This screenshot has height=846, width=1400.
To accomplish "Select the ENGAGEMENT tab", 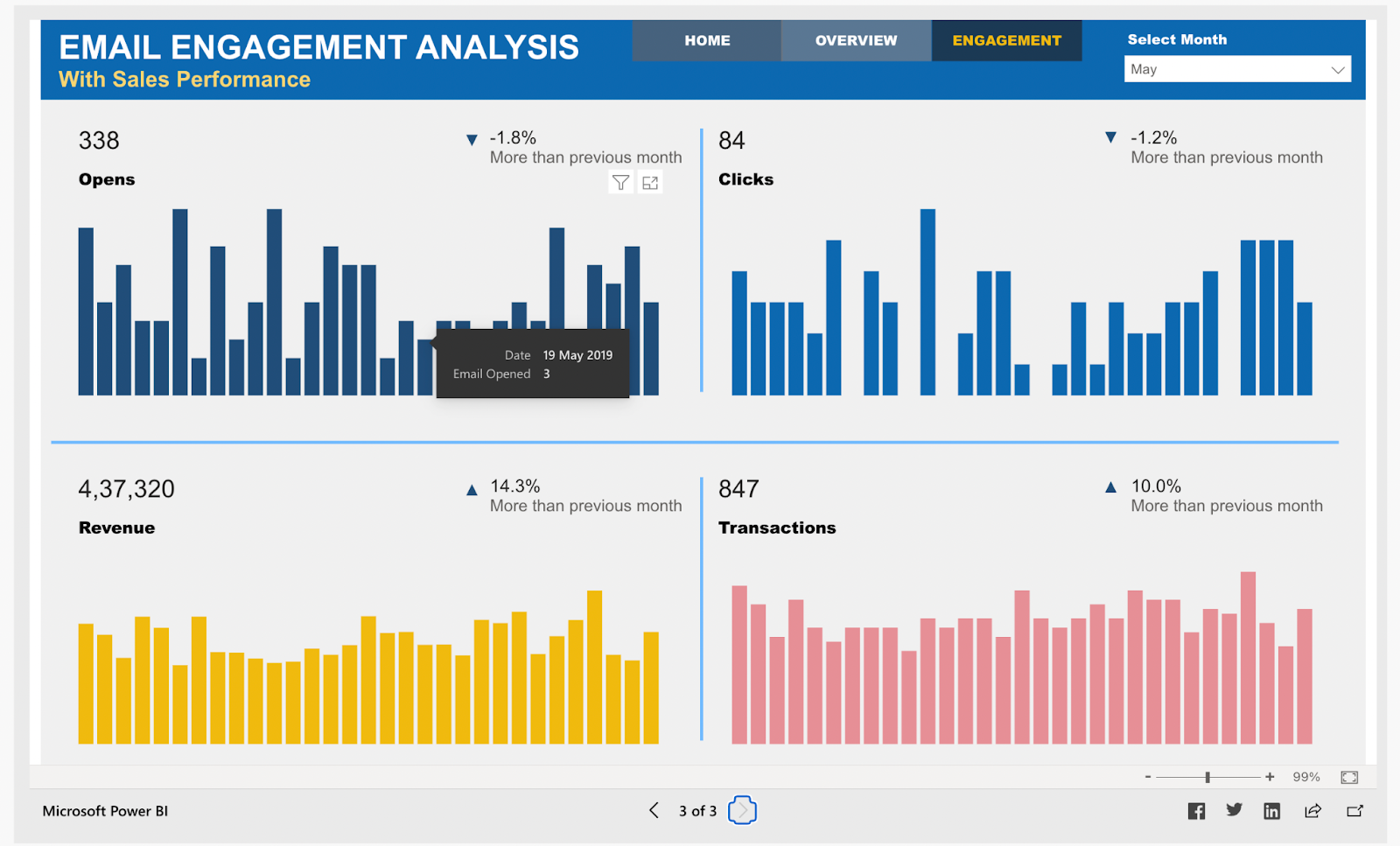I will pyautogui.click(x=1006, y=40).
